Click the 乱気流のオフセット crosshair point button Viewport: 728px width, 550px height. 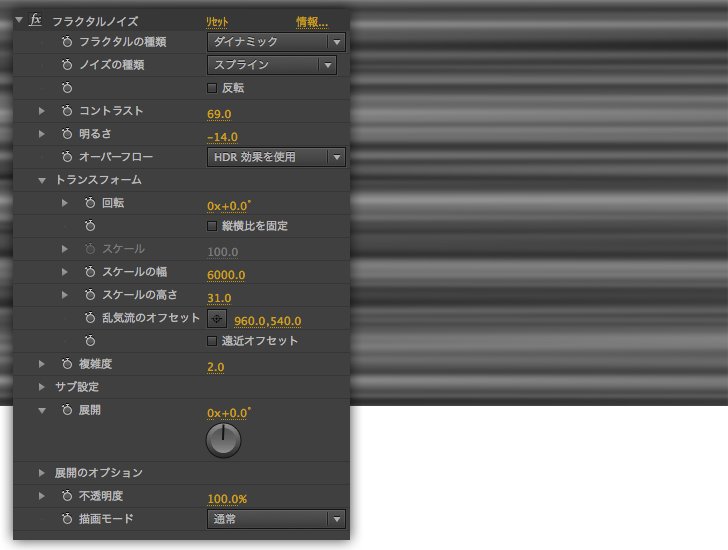click(x=217, y=319)
